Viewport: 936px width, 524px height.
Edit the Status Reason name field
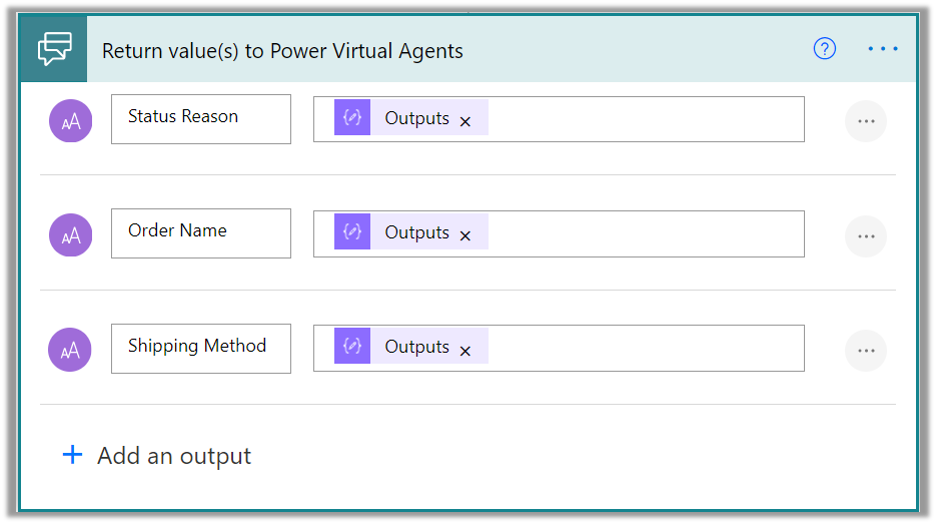pyautogui.click(x=200, y=118)
